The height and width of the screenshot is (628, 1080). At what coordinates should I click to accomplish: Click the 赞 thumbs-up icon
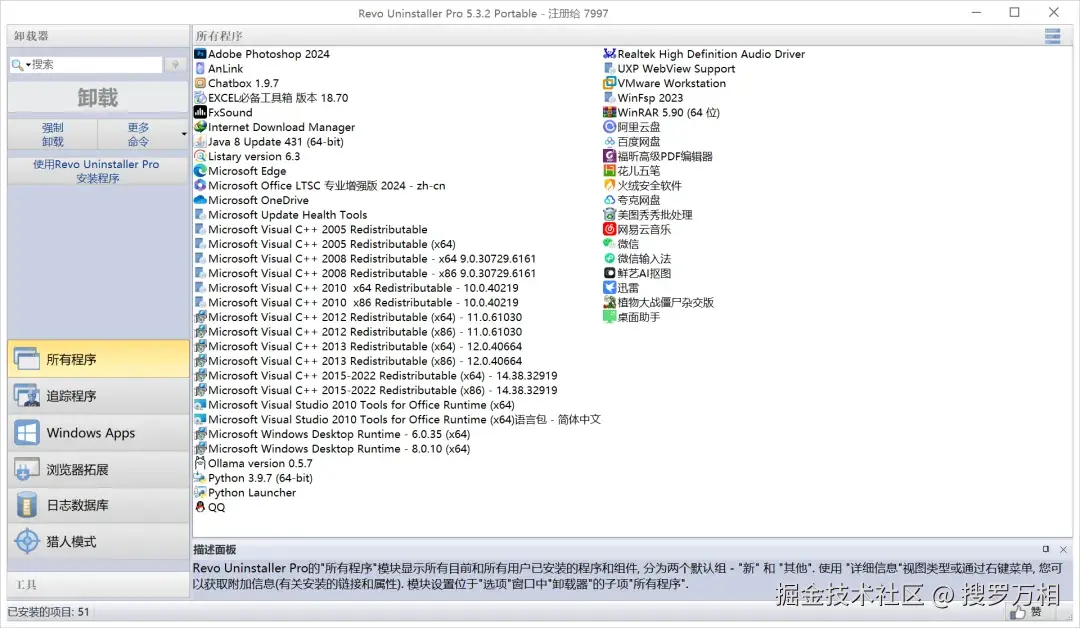coord(1017,611)
